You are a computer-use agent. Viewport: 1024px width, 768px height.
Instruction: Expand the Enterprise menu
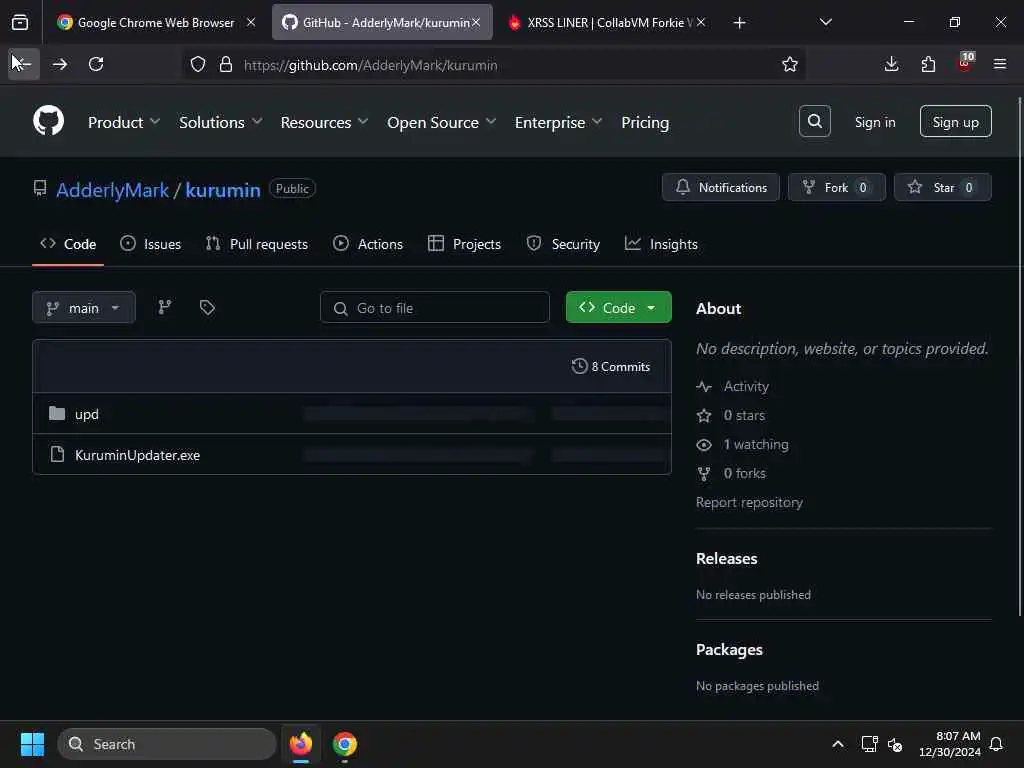(558, 122)
